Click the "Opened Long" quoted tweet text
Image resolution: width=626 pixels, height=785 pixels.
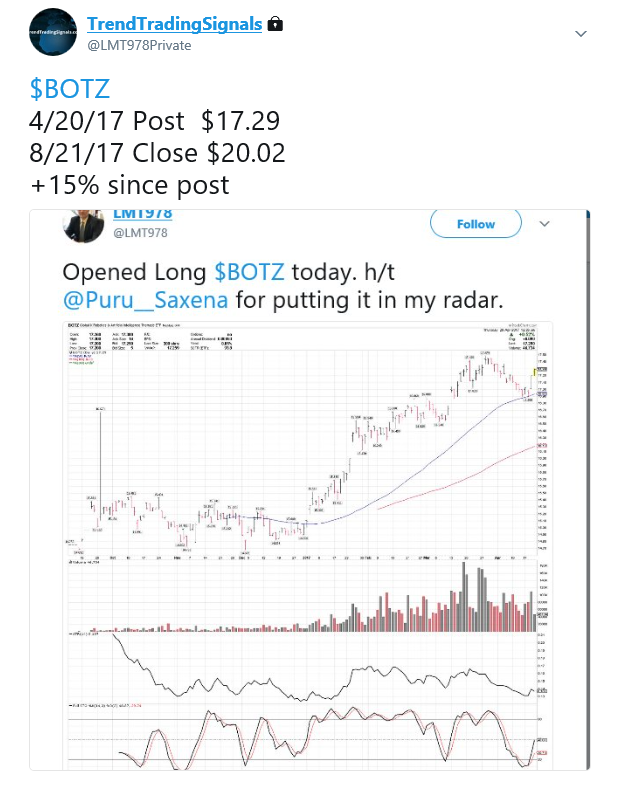click(283, 286)
